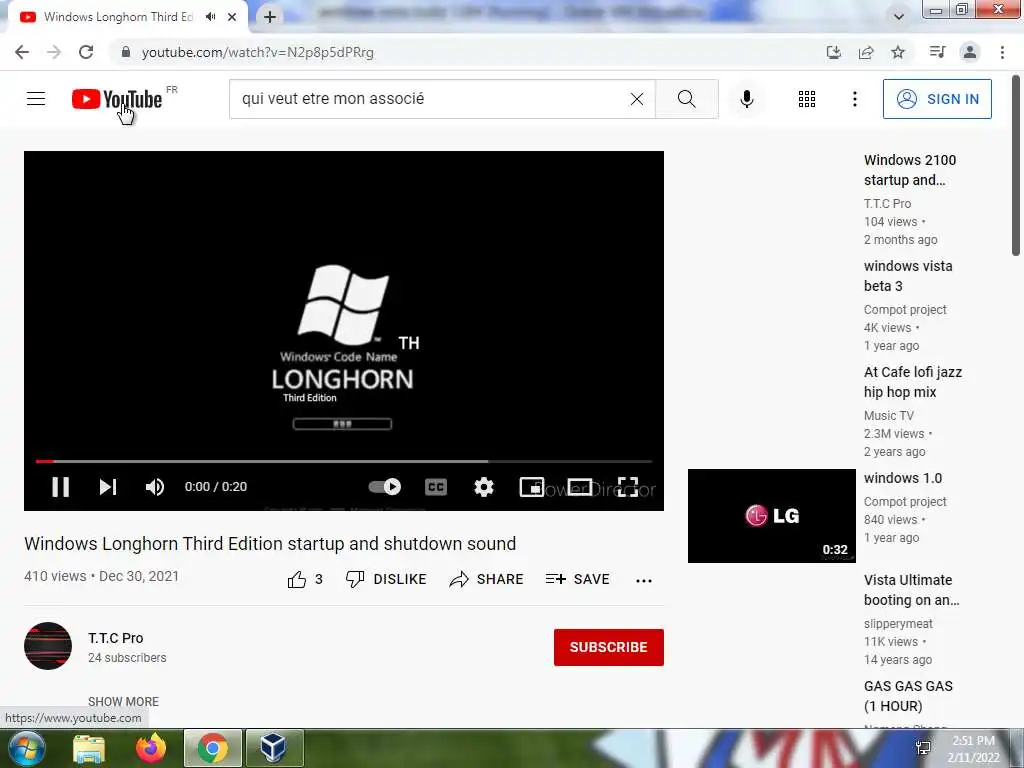Go to YouTube home via logo
The width and height of the screenshot is (1024, 768).
(117, 99)
